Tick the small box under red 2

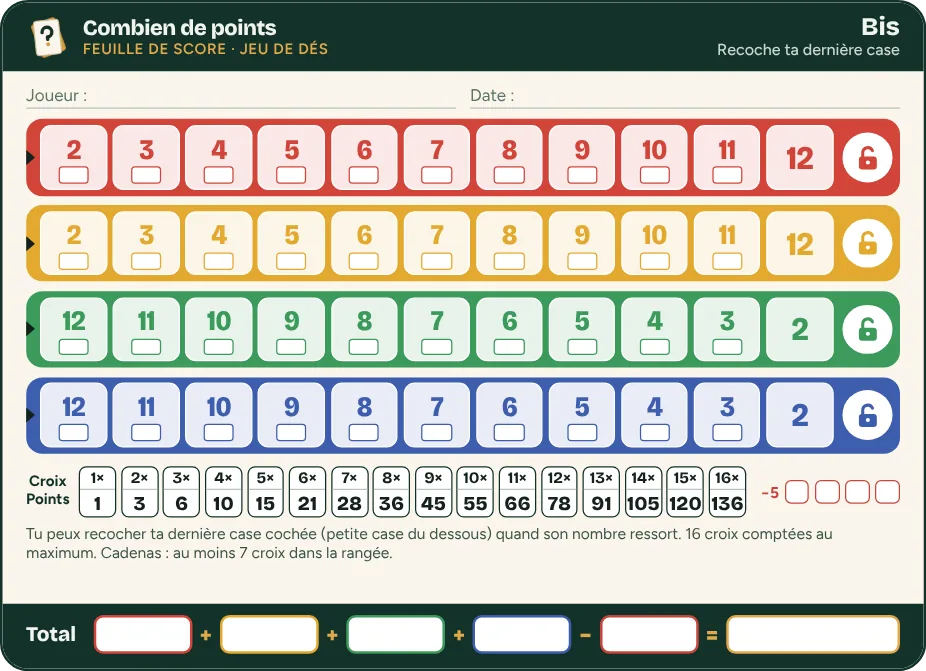point(74,175)
